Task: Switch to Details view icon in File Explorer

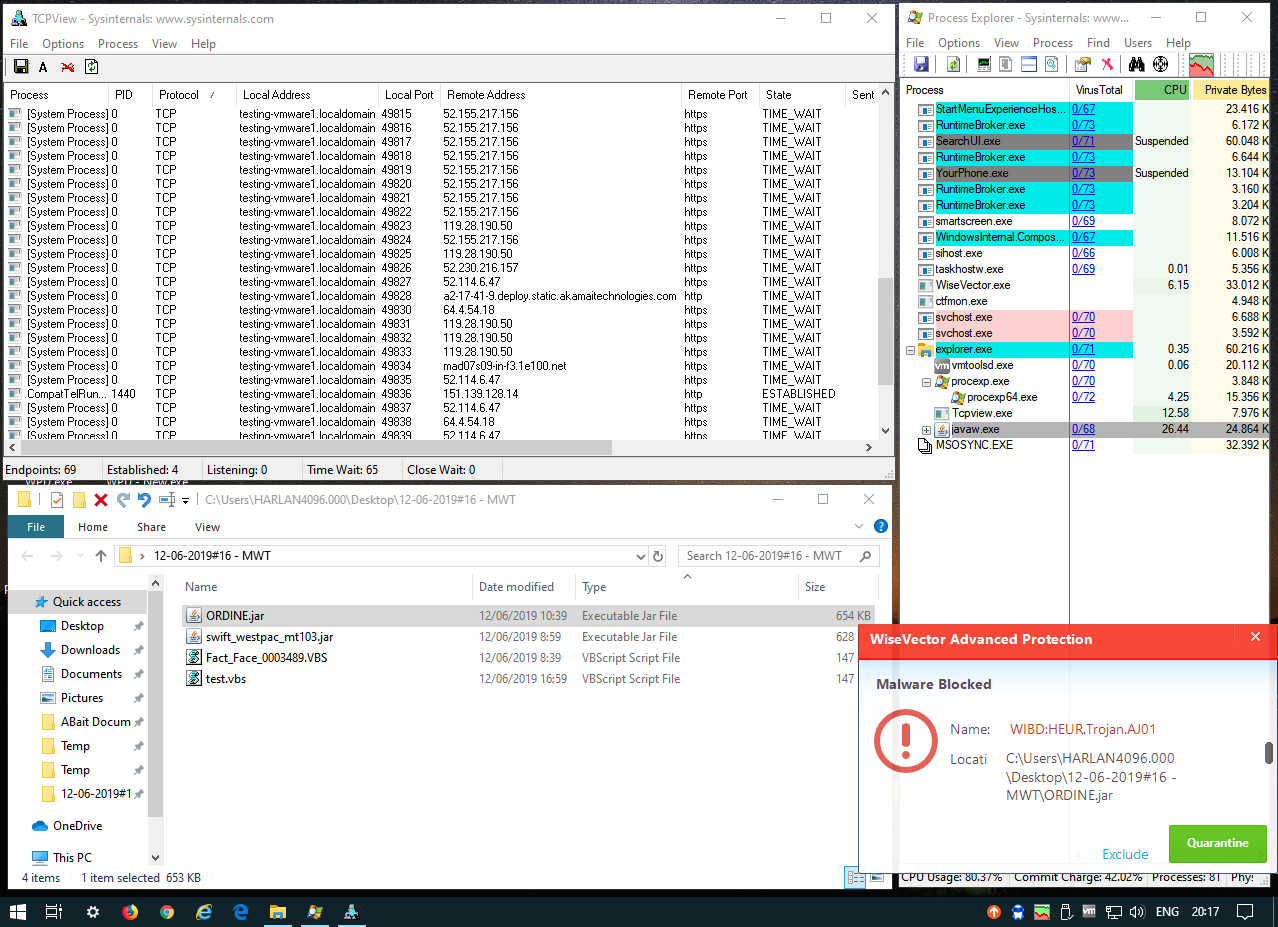Action: pyautogui.click(x=856, y=878)
